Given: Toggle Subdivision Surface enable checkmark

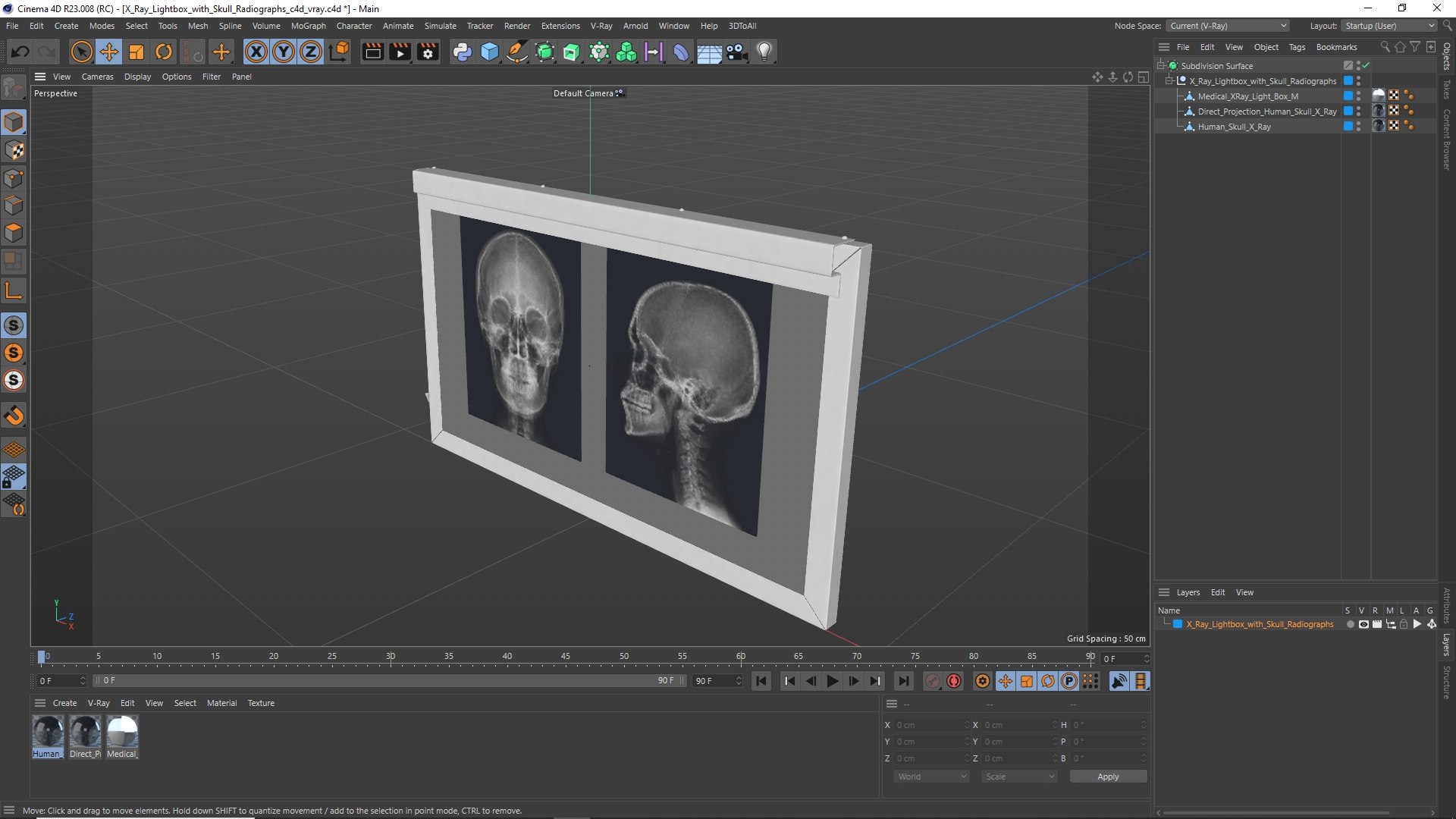Looking at the screenshot, I should (x=1366, y=66).
